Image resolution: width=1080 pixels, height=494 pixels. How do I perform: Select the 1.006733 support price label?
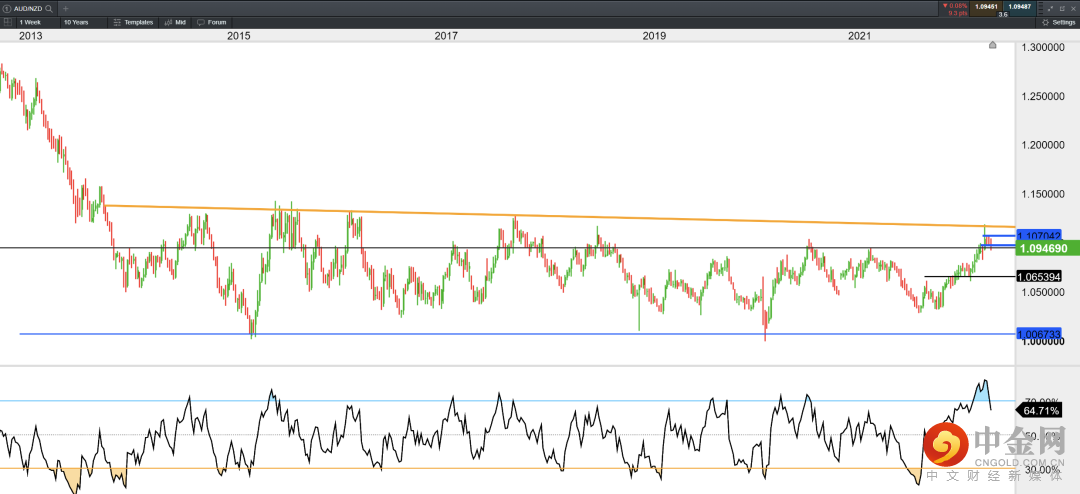tap(1037, 334)
